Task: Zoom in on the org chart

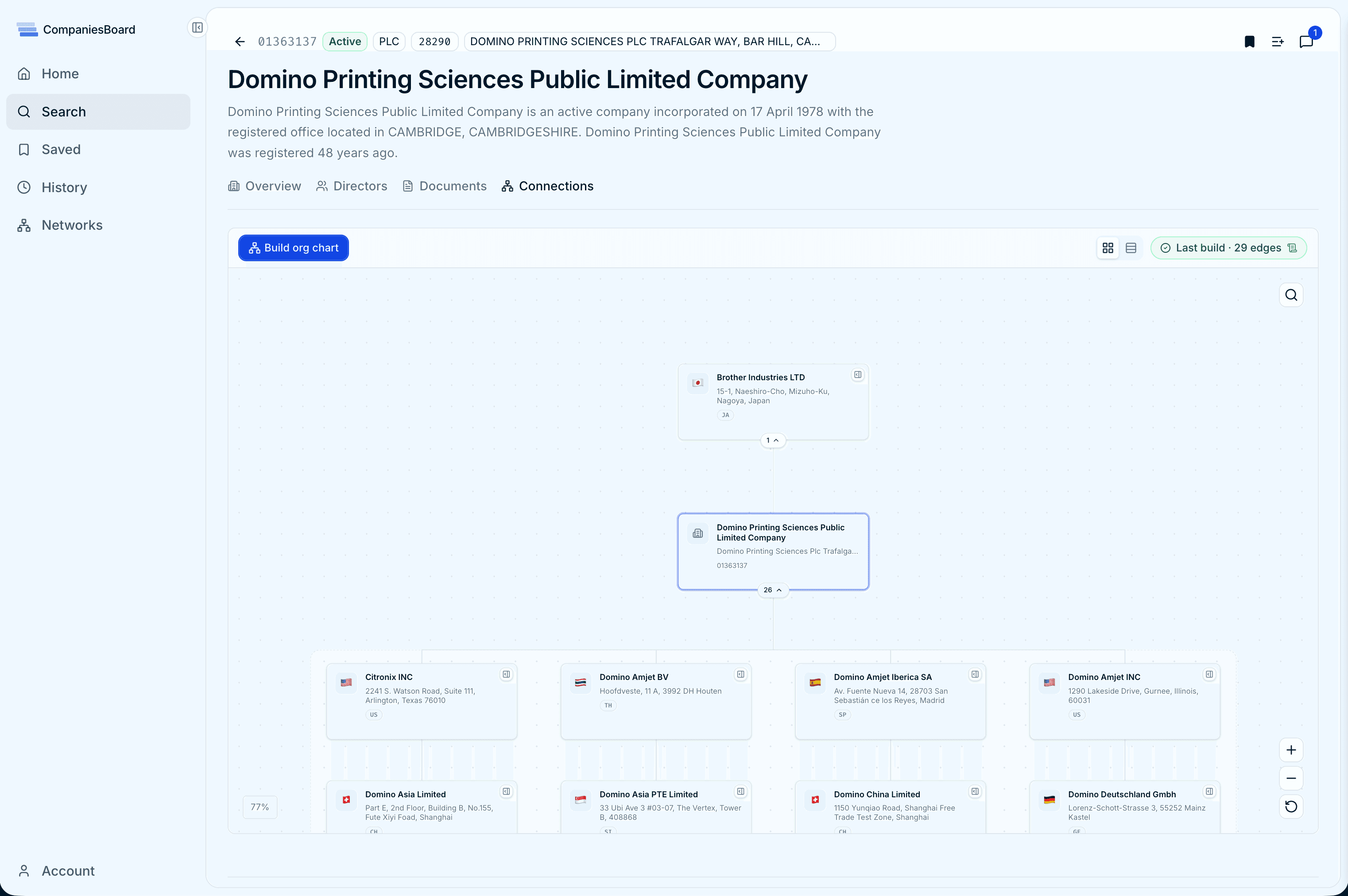Action: tap(1291, 750)
